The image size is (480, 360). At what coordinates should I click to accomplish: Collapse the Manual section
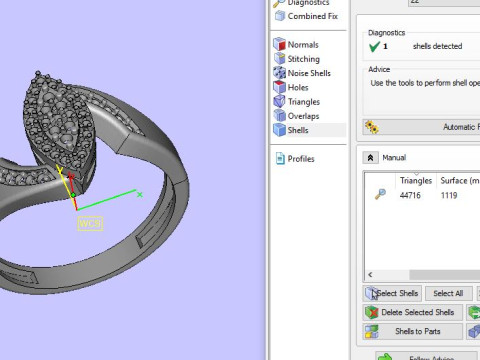pos(370,158)
